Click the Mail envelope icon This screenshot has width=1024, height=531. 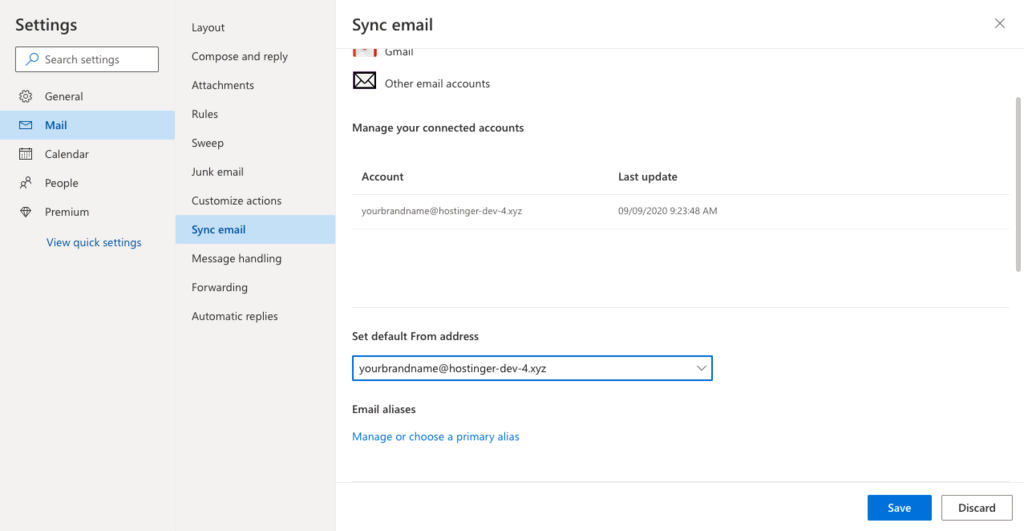point(25,125)
